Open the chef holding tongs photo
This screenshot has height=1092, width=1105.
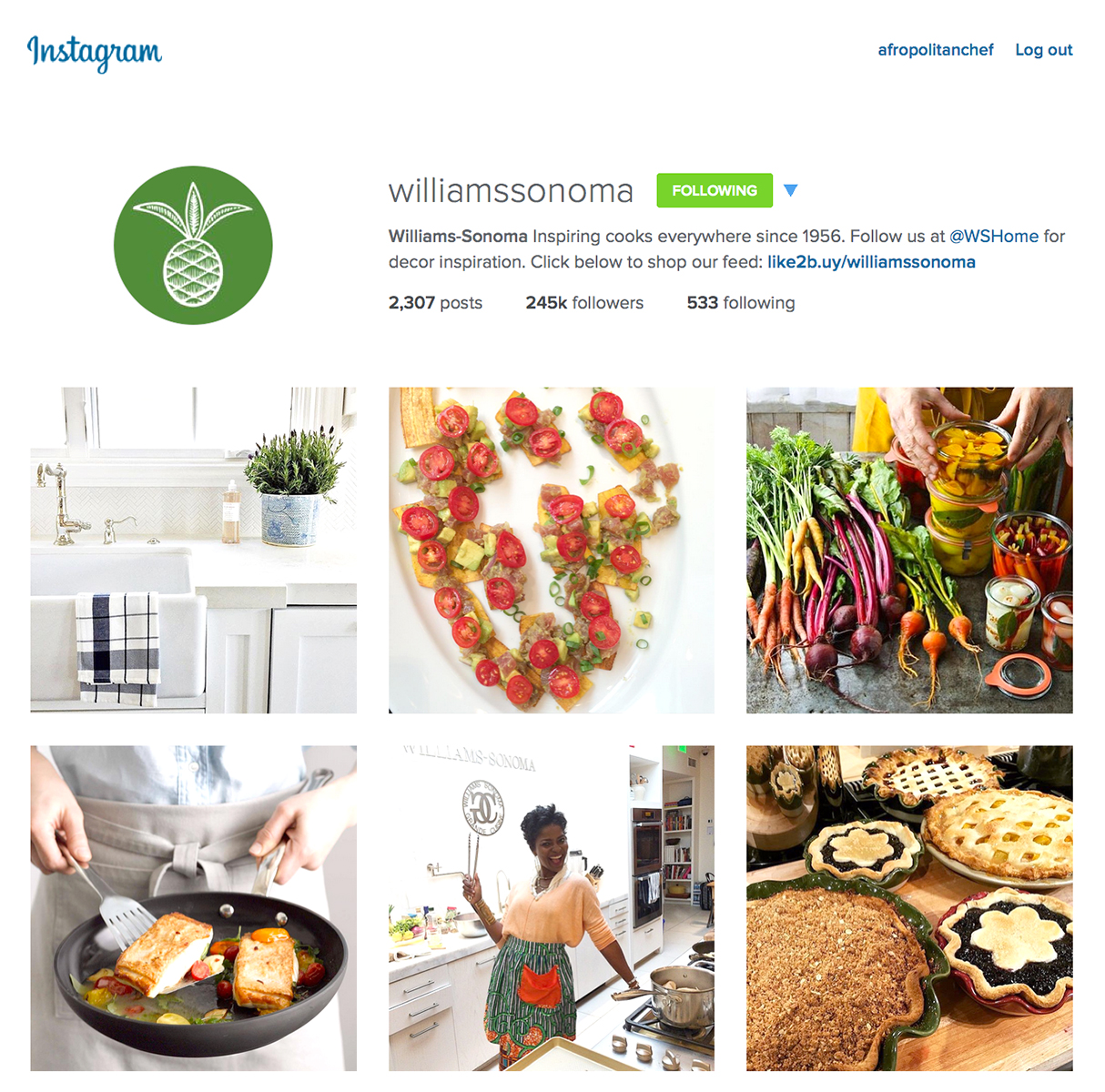coord(552,908)
